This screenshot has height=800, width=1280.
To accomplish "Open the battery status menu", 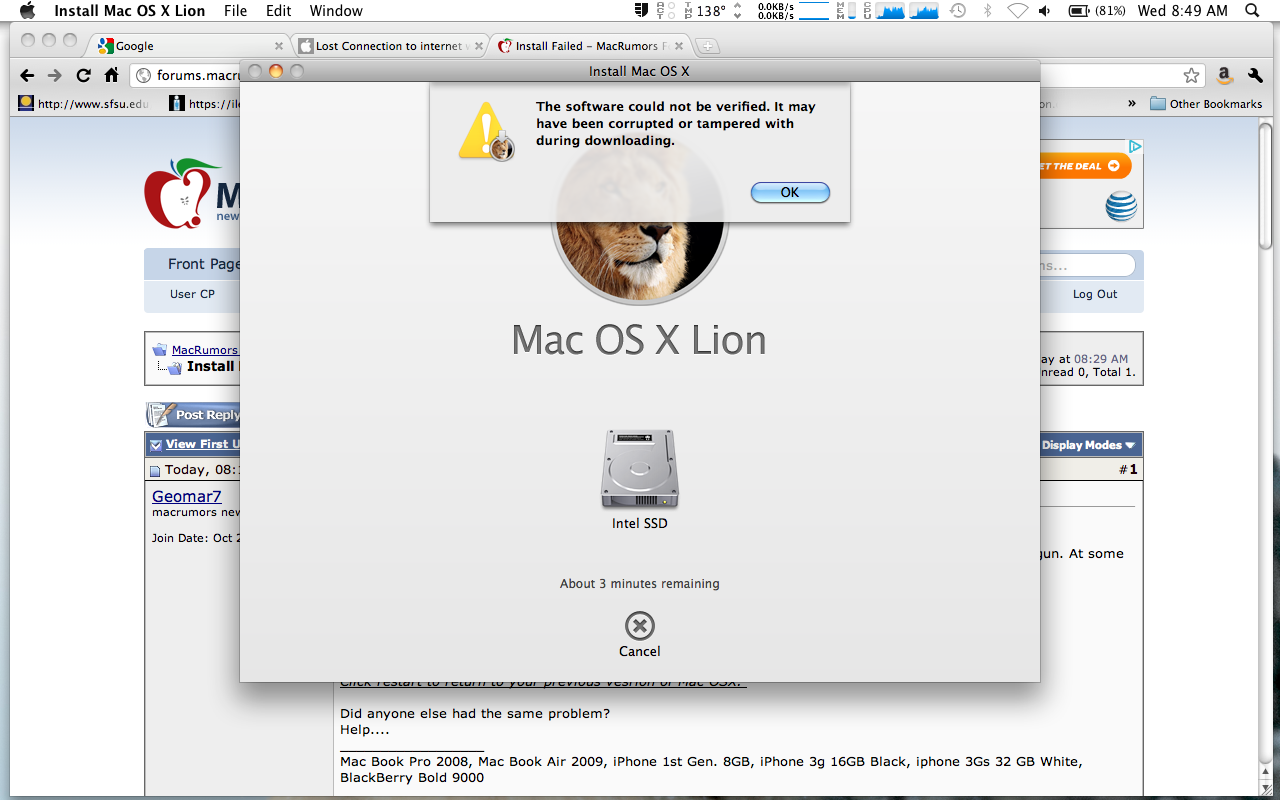I will tap(1096, 11).
